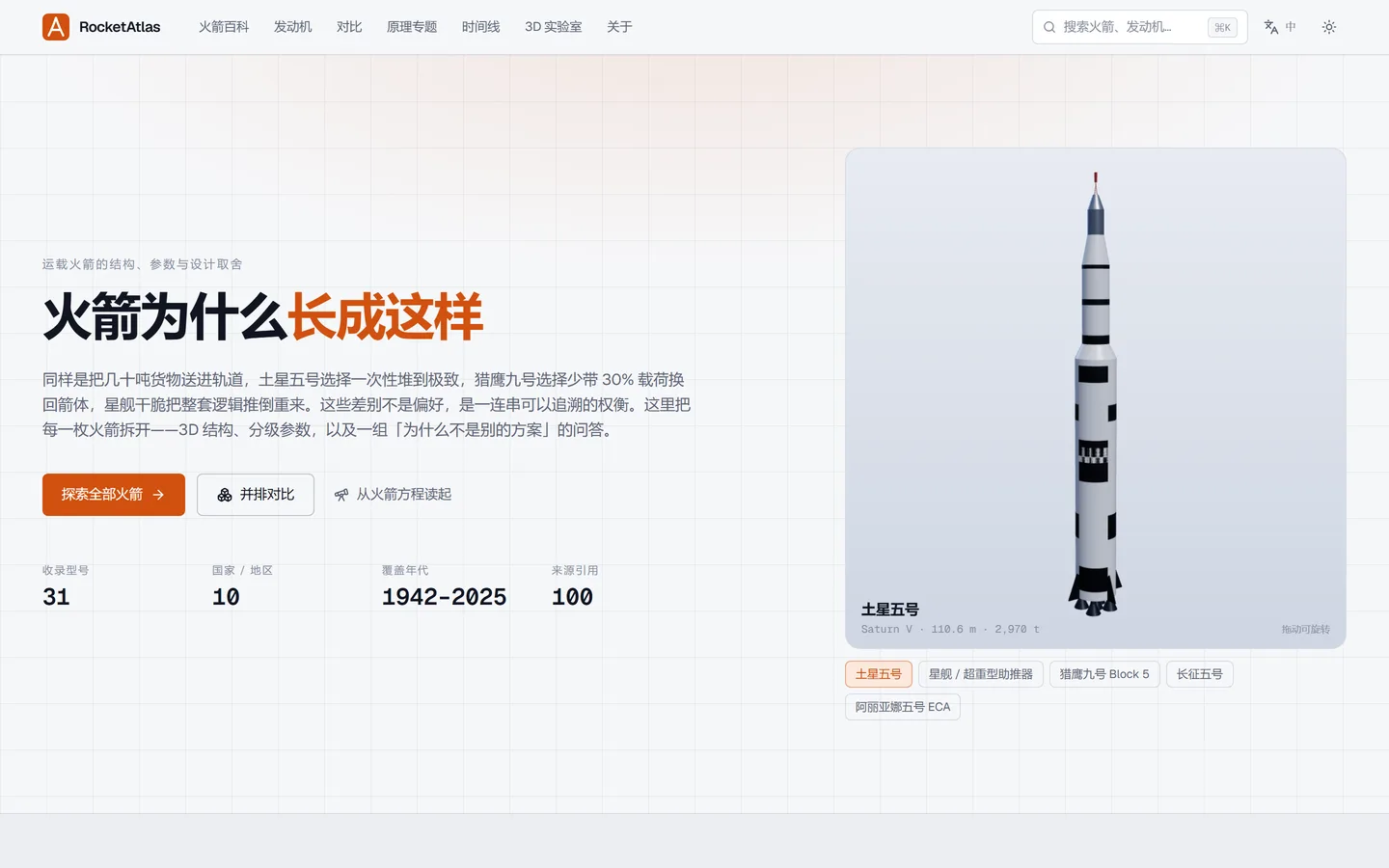Click the compare icon beside 并排对比
This screenshot has height=868, width=1389.
(x=225, y=495)
